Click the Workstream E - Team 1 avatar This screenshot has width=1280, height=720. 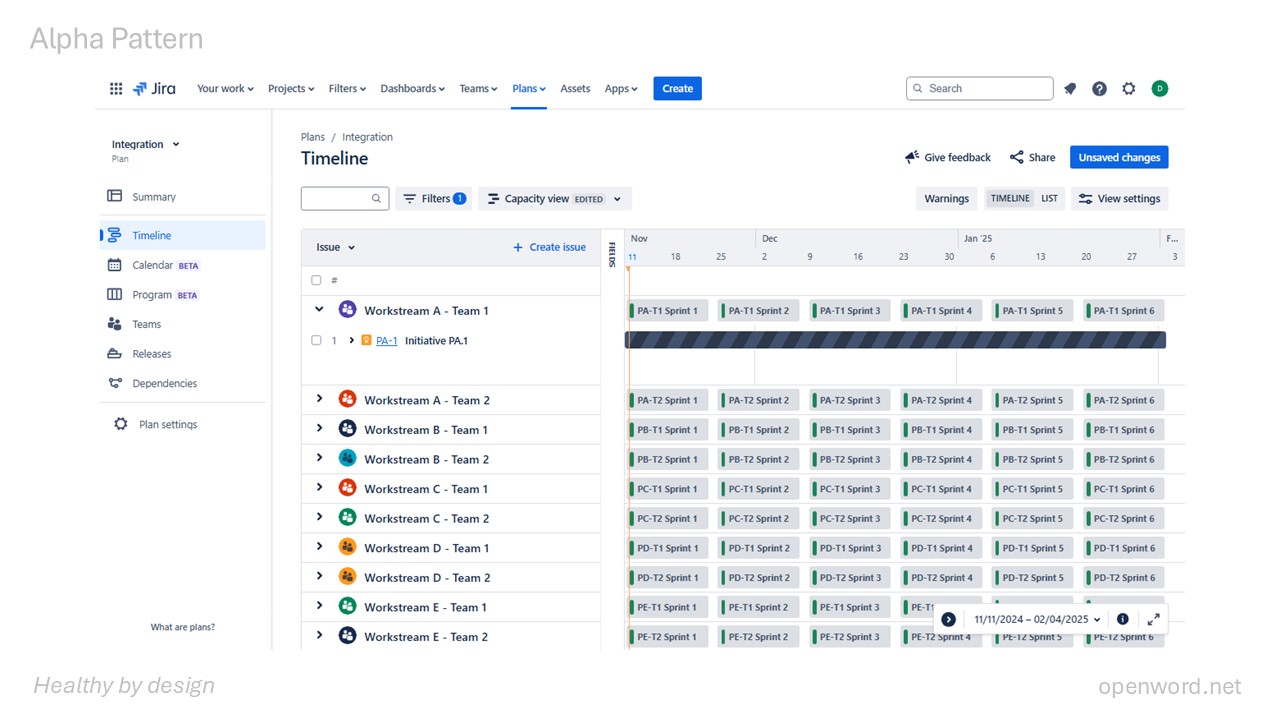347,606
